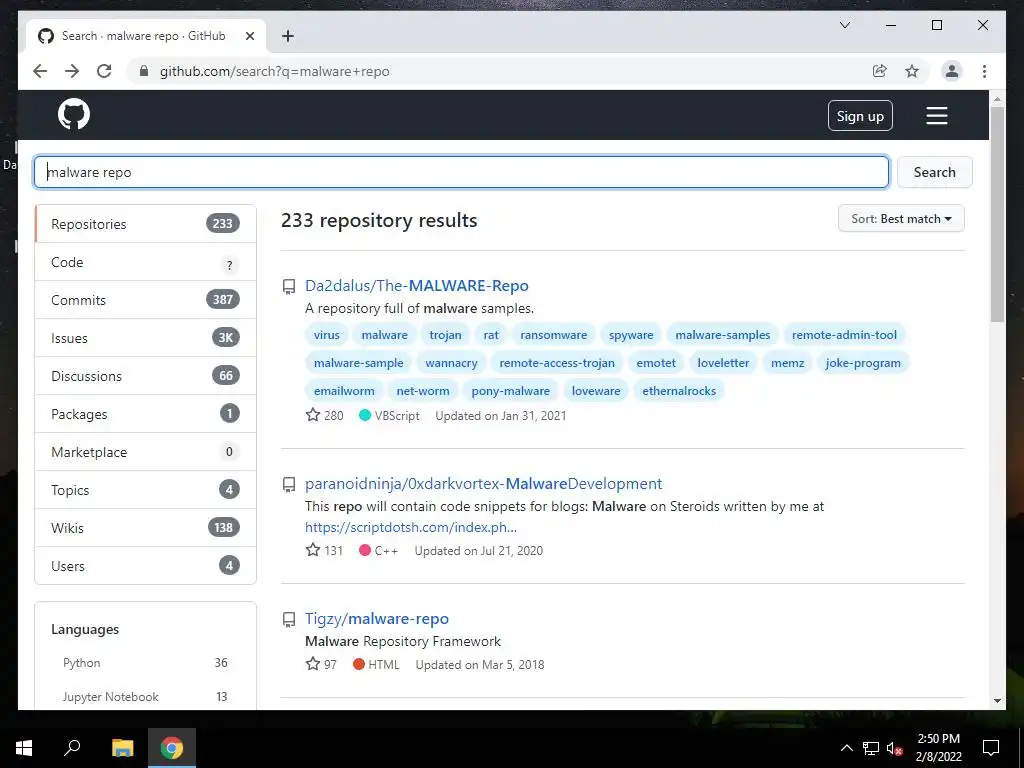Filter results by Python language

pos(145,663)
